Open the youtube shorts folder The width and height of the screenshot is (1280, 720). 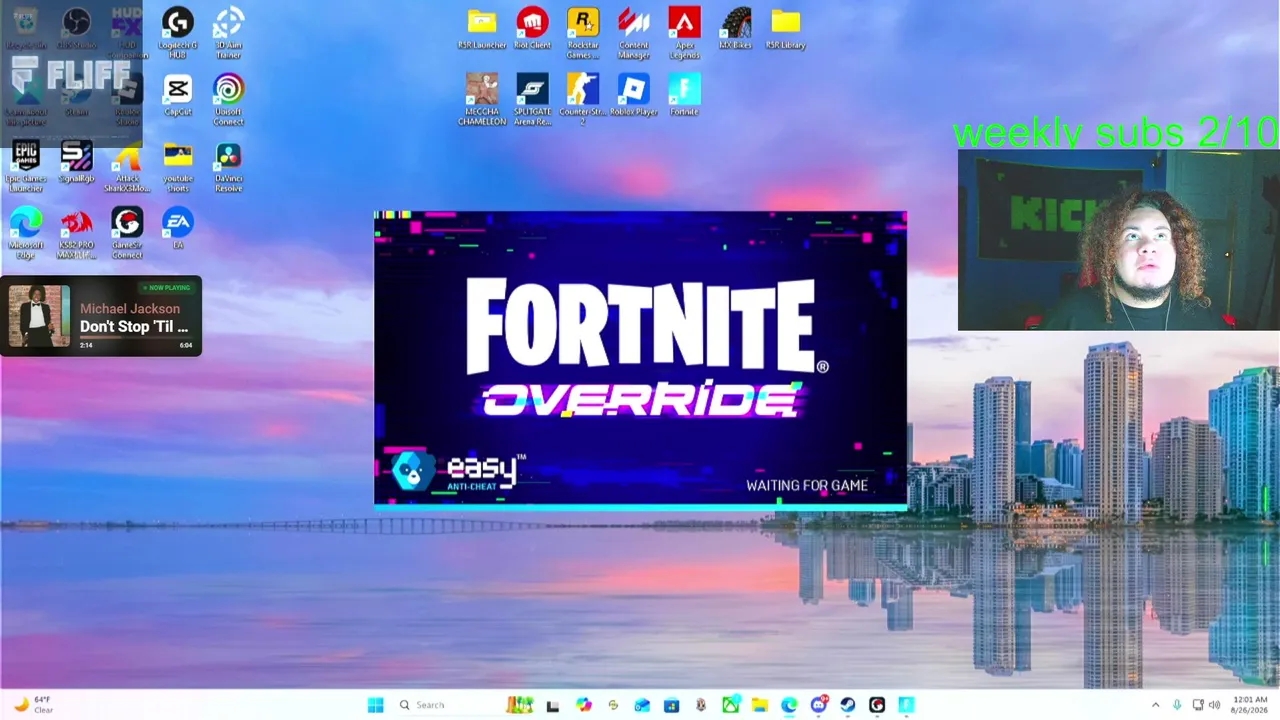coord(178,165)
